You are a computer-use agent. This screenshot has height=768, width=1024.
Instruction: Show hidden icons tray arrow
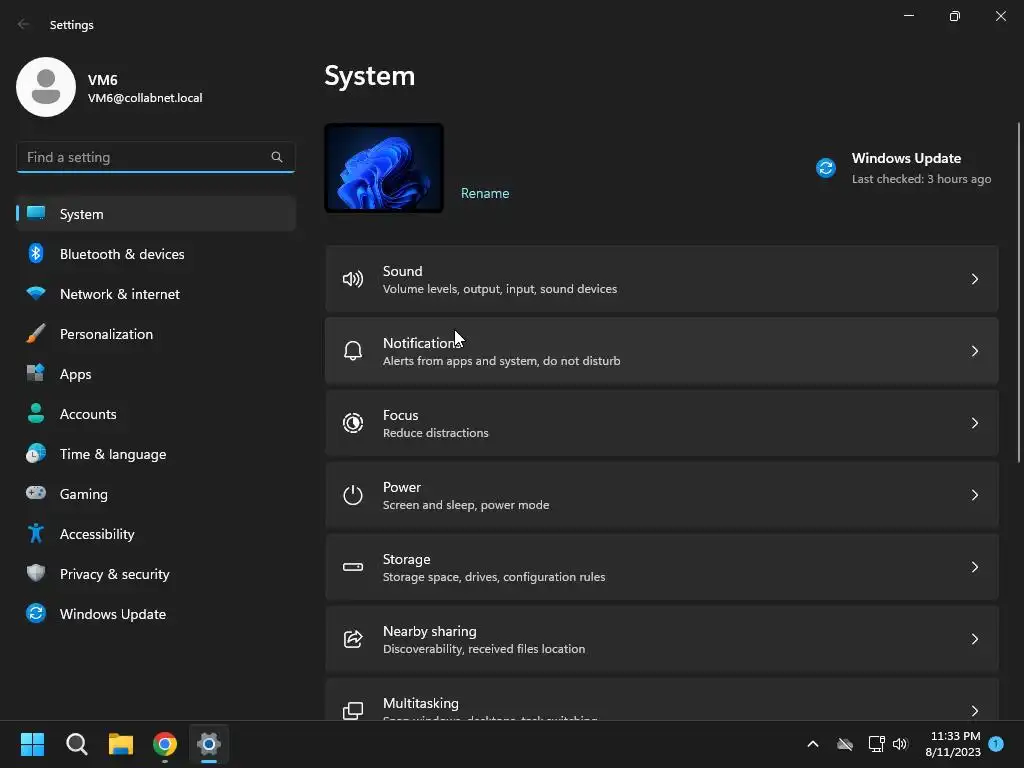tap(813, 744)
